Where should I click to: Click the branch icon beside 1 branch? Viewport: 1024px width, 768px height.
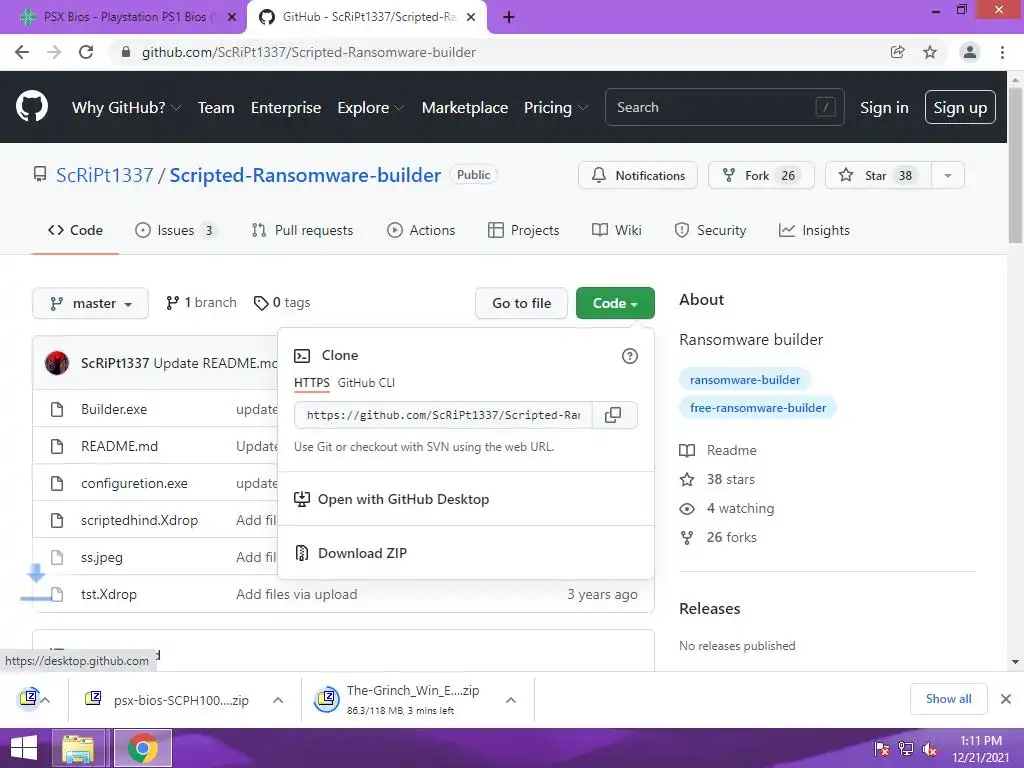(x=172, y=303)
